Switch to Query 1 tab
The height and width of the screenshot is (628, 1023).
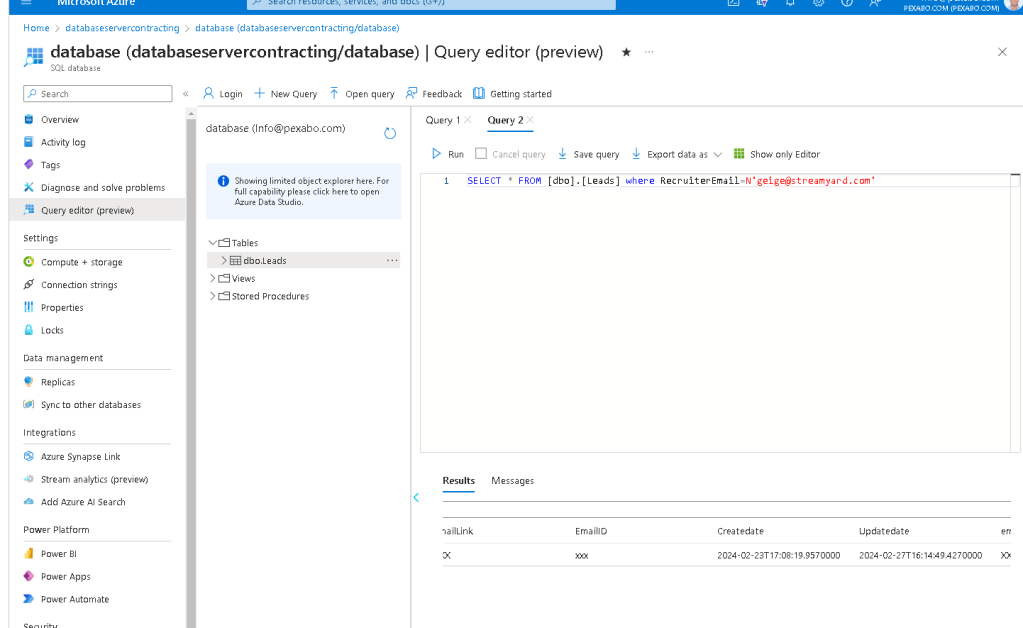442,120
